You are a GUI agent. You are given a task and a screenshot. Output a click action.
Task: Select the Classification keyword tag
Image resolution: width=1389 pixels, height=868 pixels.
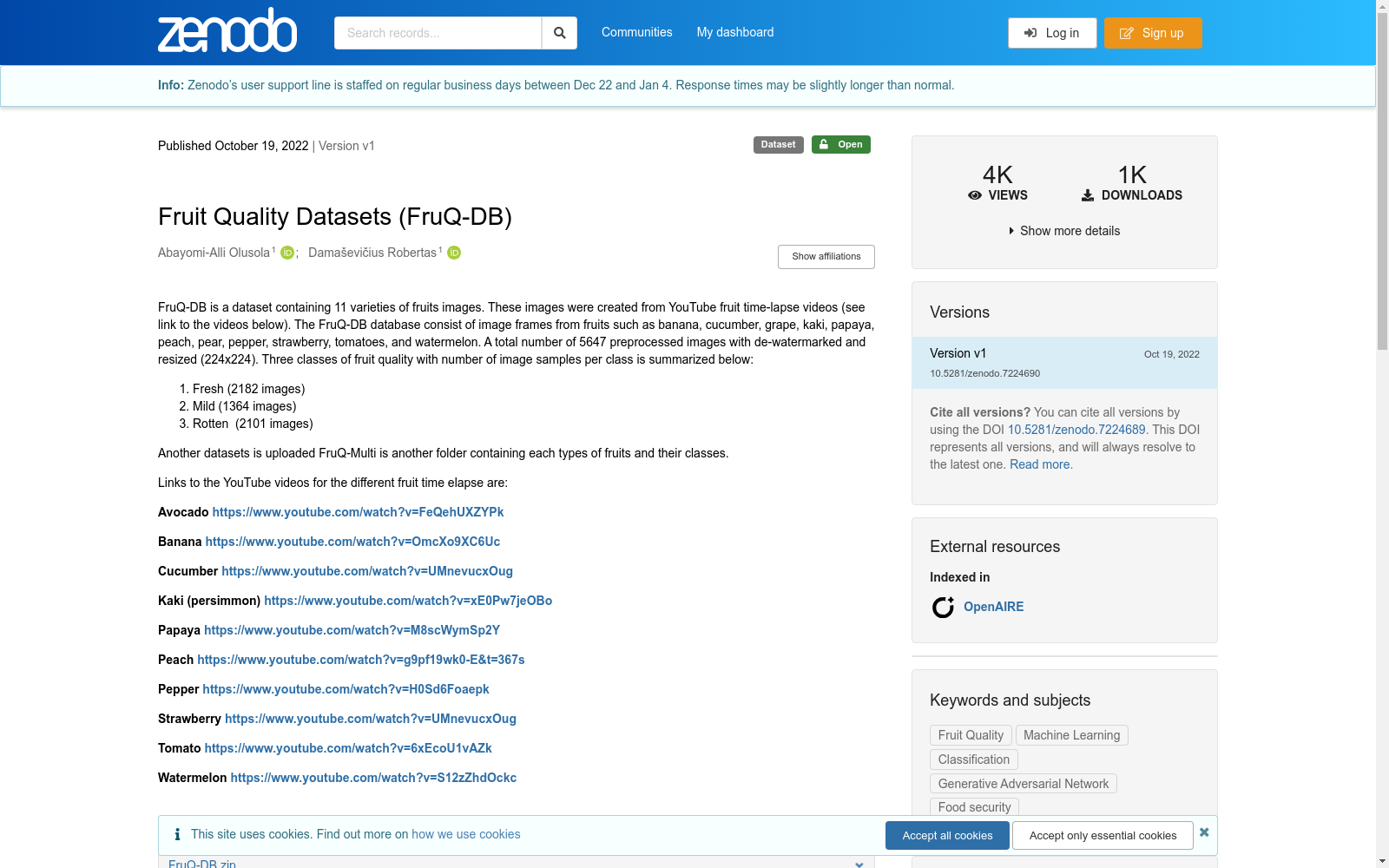click(974, 759)
